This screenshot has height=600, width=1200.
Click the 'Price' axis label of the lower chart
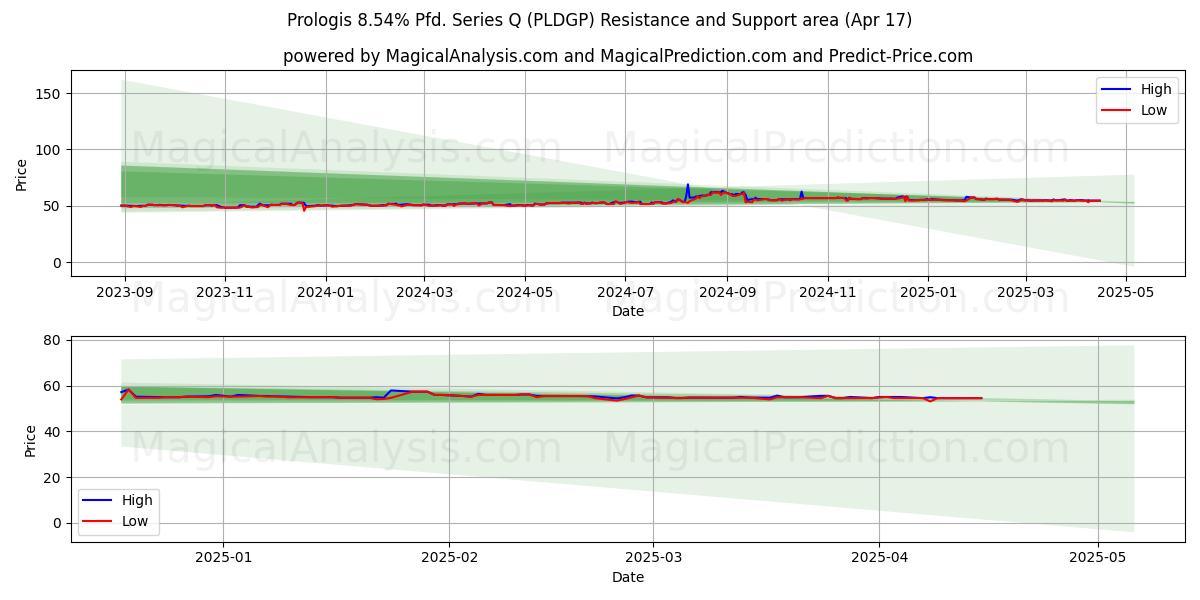pos(30,441)
